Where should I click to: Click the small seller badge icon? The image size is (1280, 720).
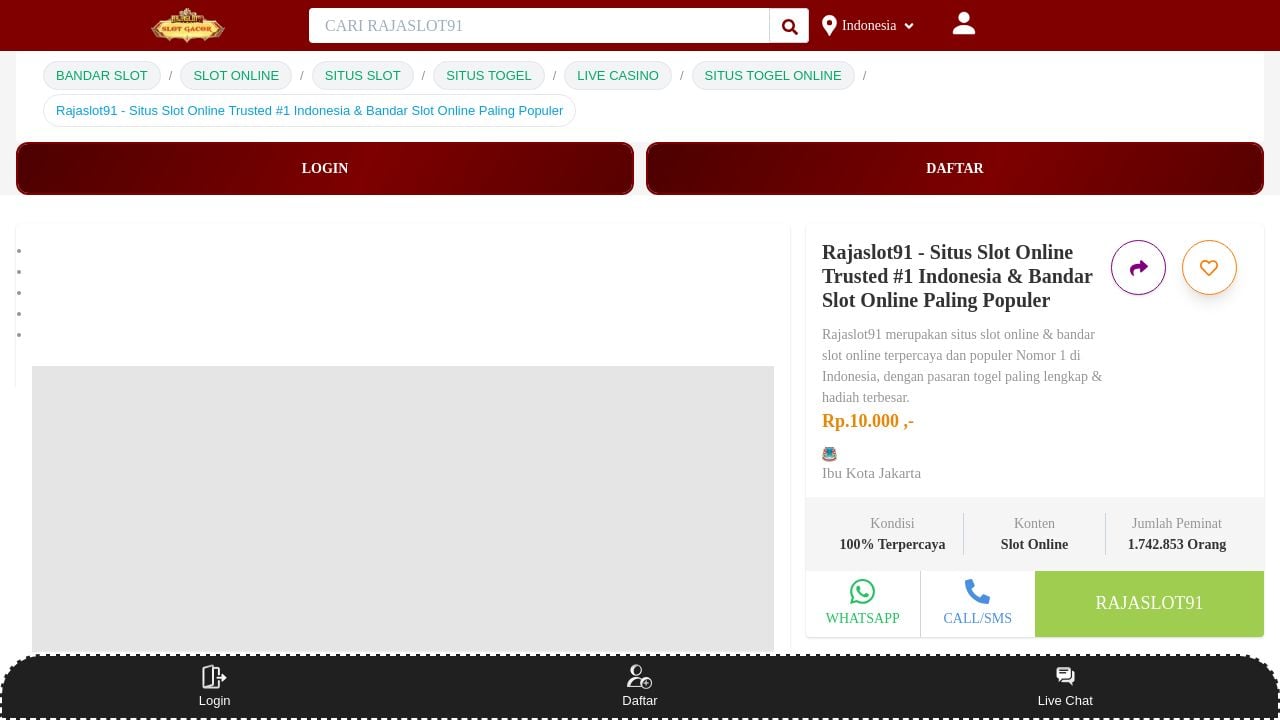point(829,454)
